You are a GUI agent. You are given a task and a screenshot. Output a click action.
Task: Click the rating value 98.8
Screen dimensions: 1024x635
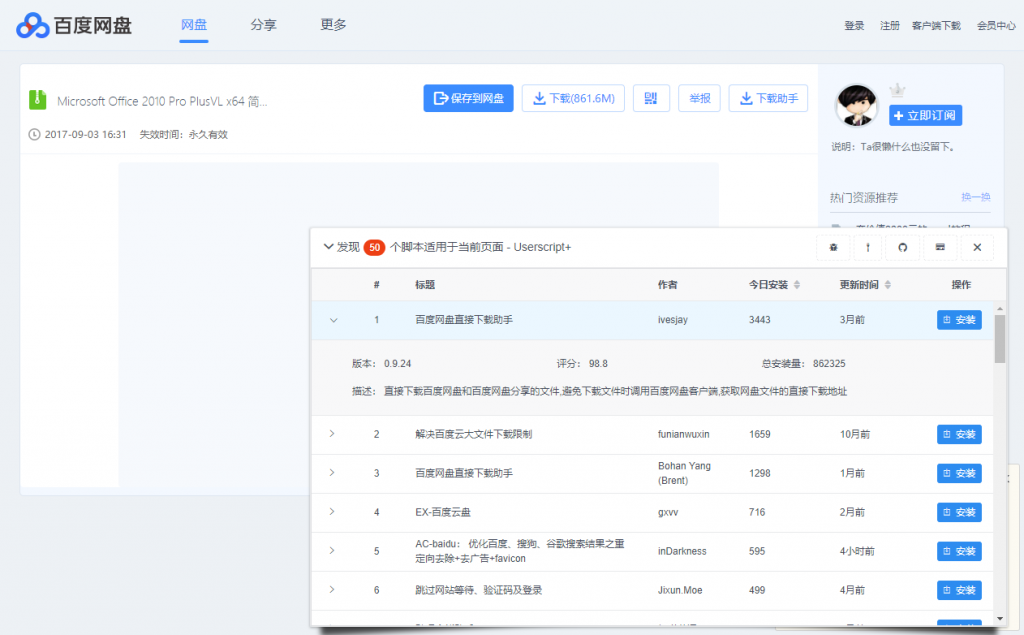(x=598, y=364)
